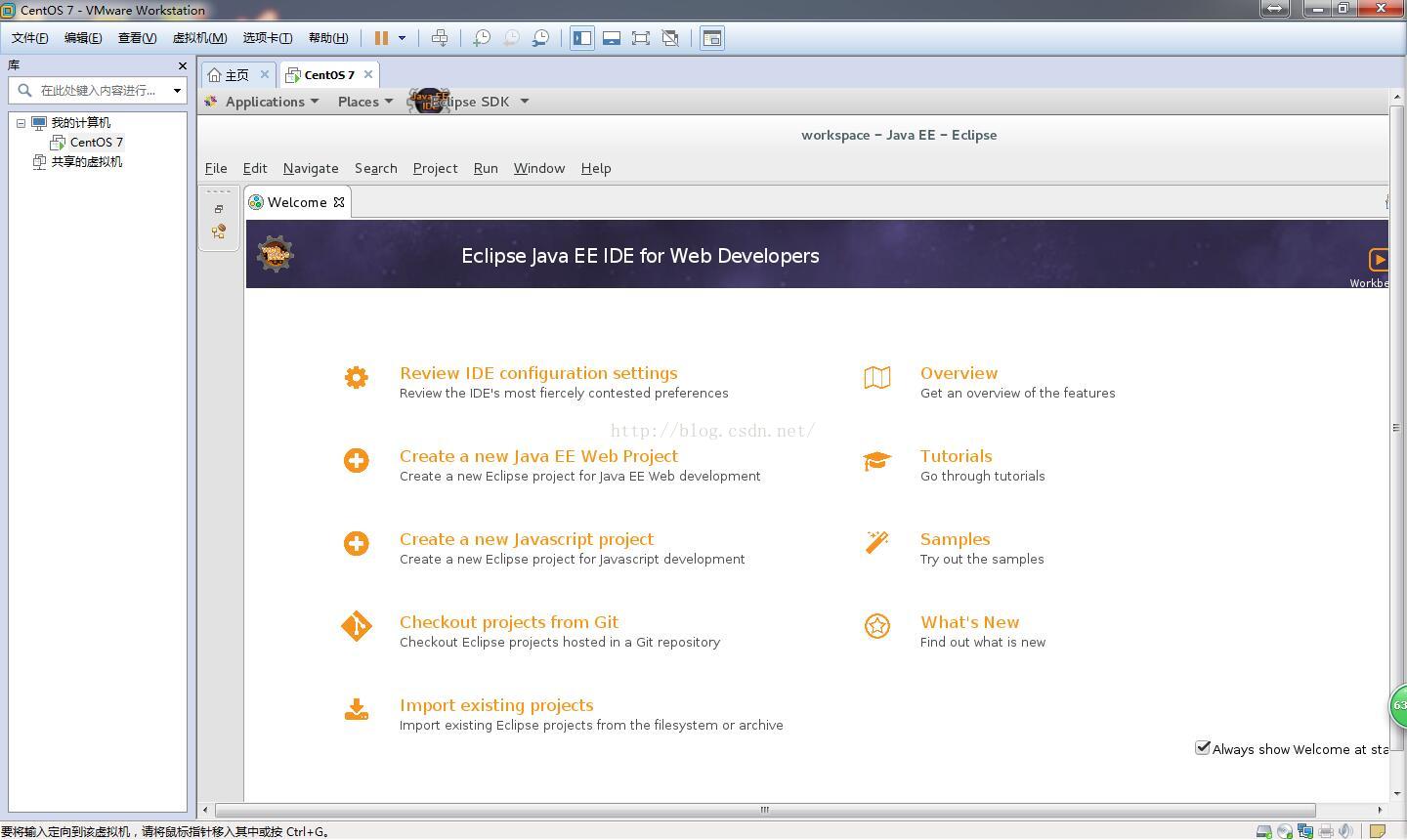Toggle the thumbnail bar view icon
The image size is (1407, 840).
tap(612, 38)
